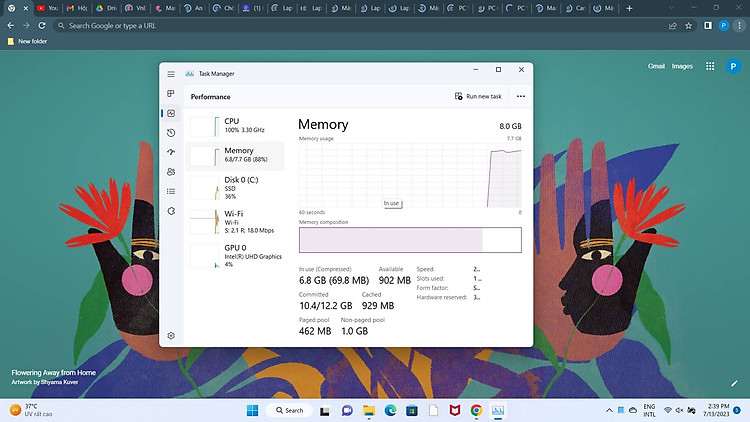This screenshot has height=422, width=750.
Task: Bookmark this tab with the star icon
Action: coord(689,25)
